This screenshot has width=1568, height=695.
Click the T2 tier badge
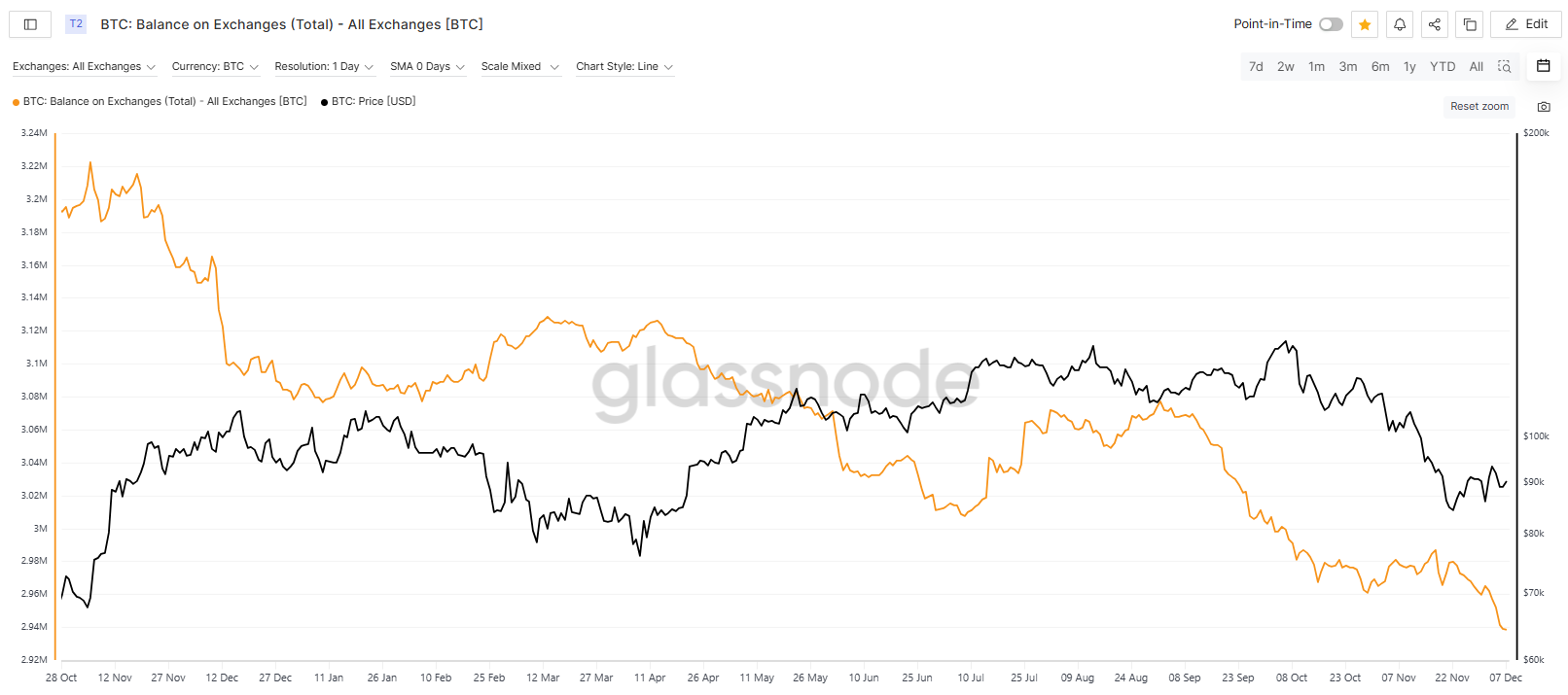point(76,24)
